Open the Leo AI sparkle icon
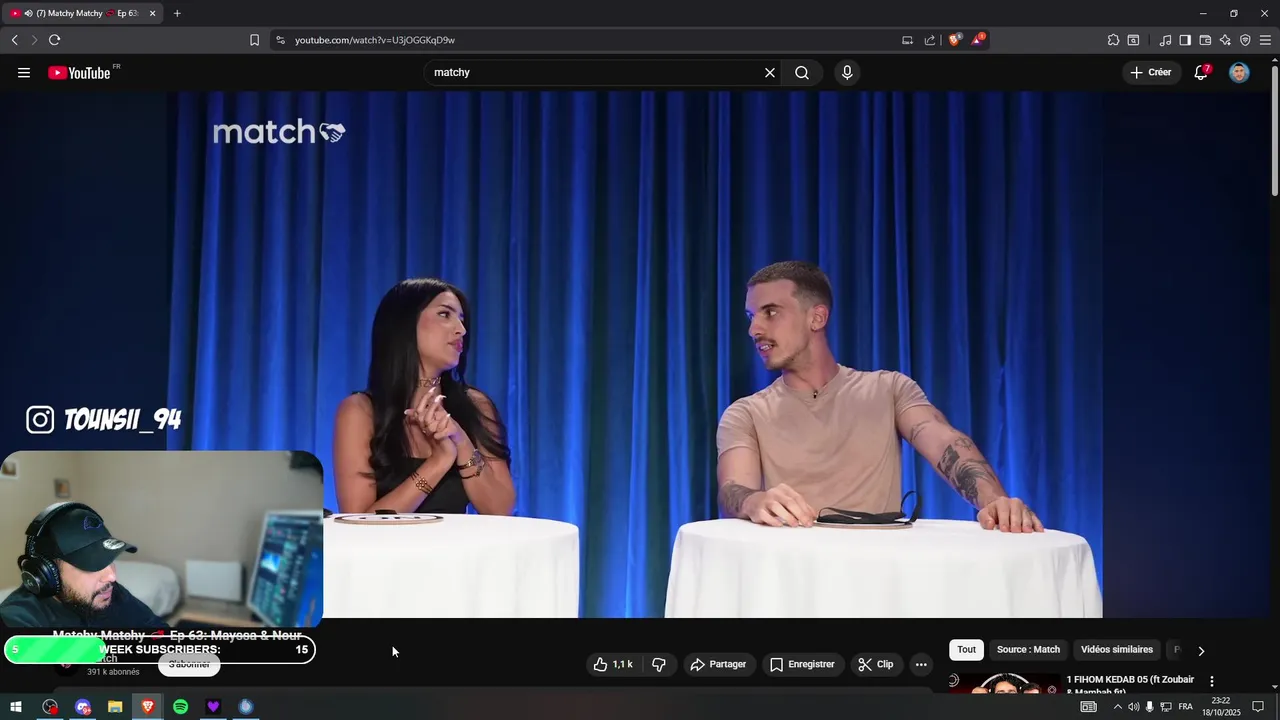 pos(1225,40)
